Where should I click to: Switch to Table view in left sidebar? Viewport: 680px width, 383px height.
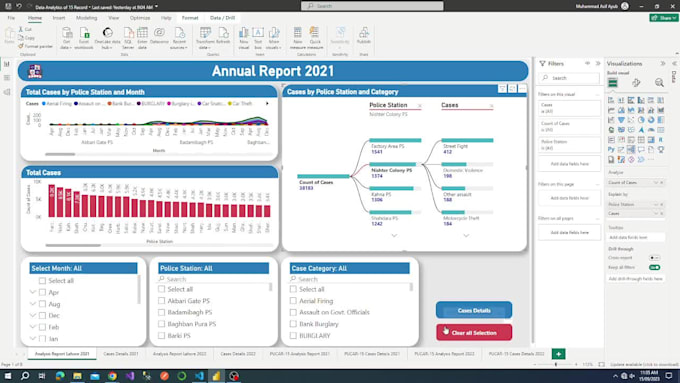[x=7, y=78]
